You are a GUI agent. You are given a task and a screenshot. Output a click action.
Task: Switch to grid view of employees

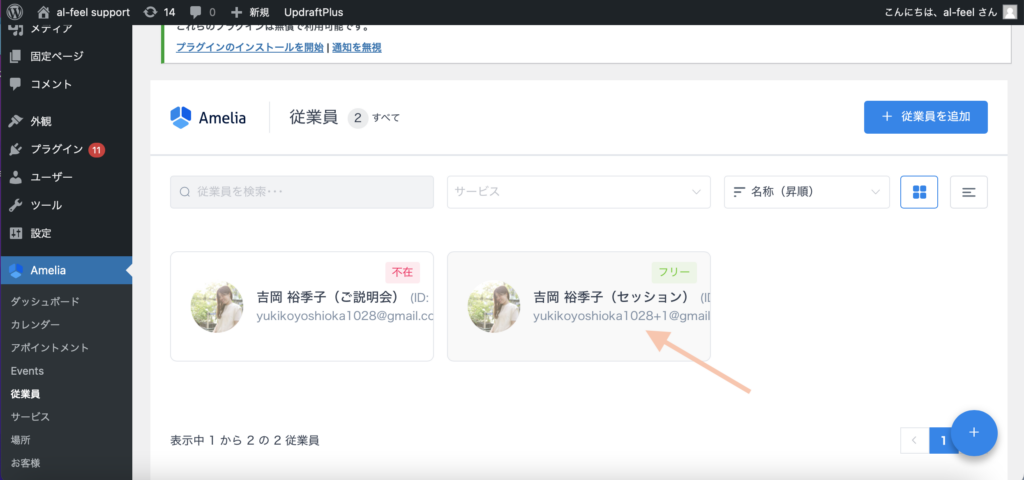[918, 192]
